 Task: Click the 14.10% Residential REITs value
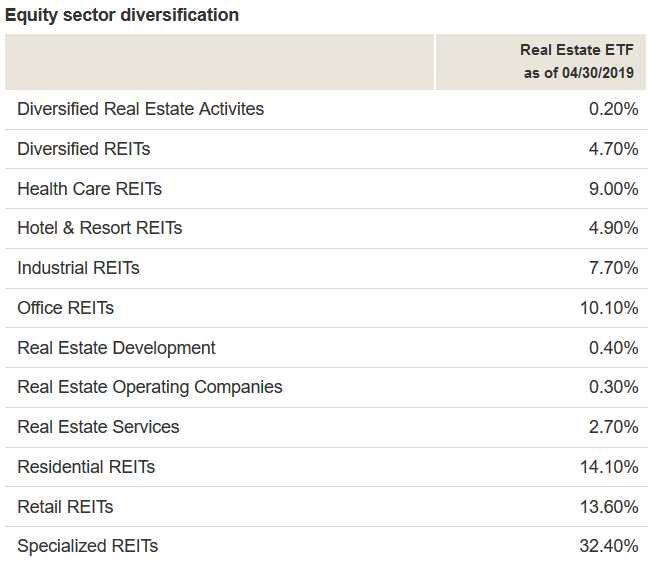click(609, 467)
